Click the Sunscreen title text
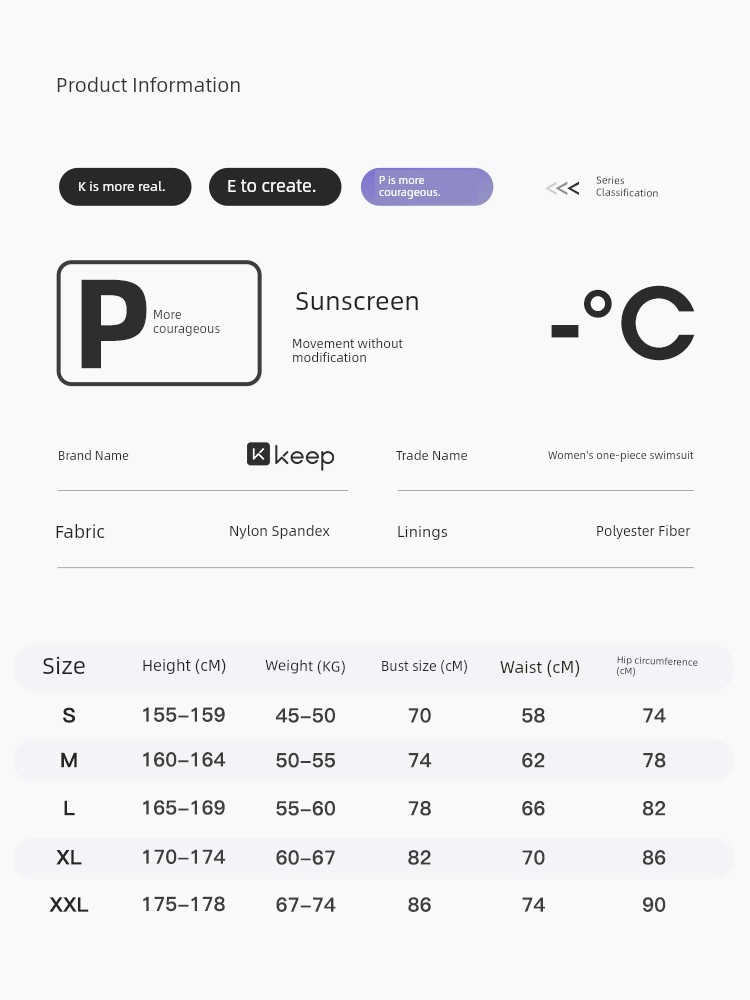 [x=357, y=301]
